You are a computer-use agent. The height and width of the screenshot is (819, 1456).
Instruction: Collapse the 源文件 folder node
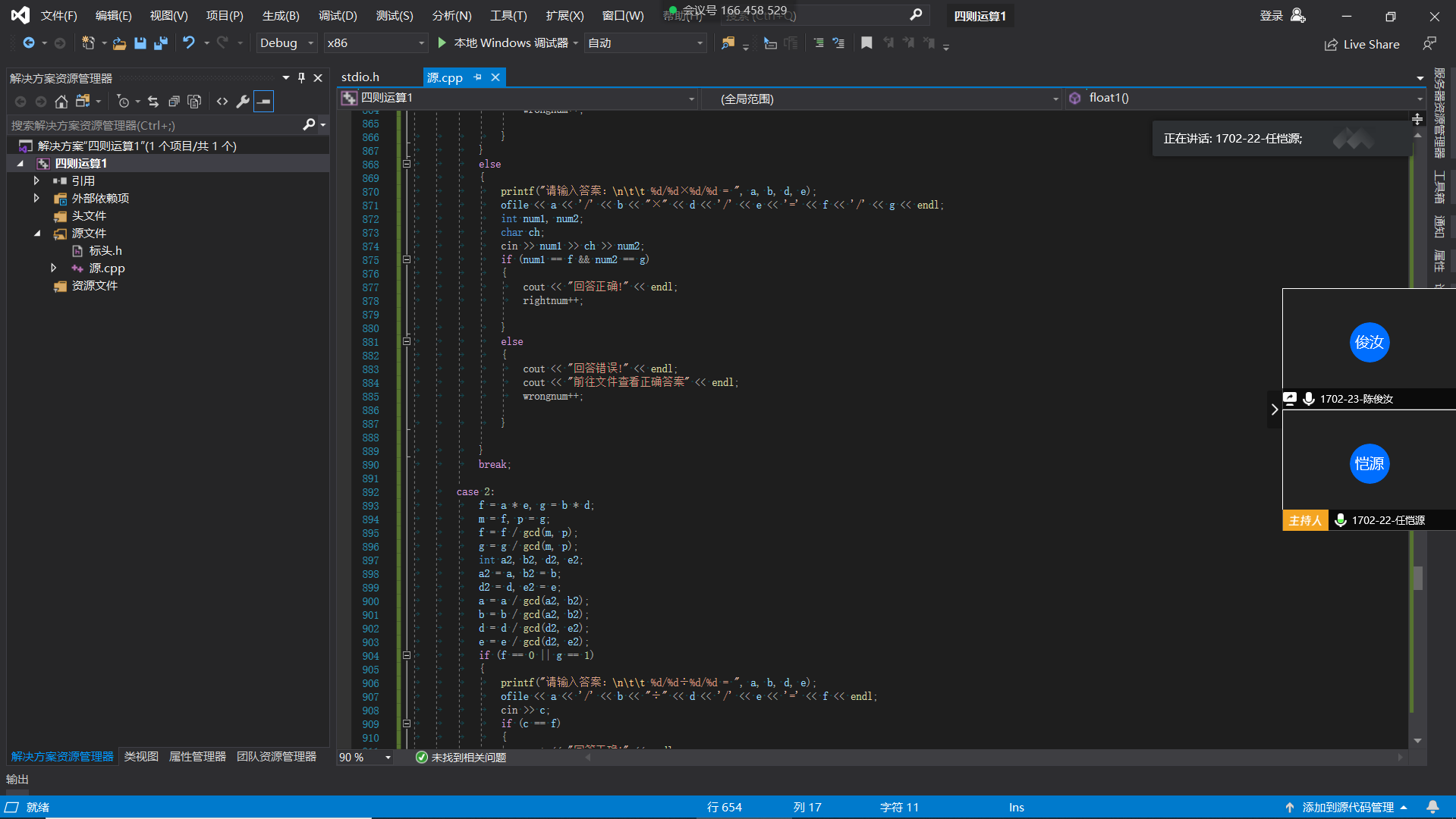coord(36,233)
